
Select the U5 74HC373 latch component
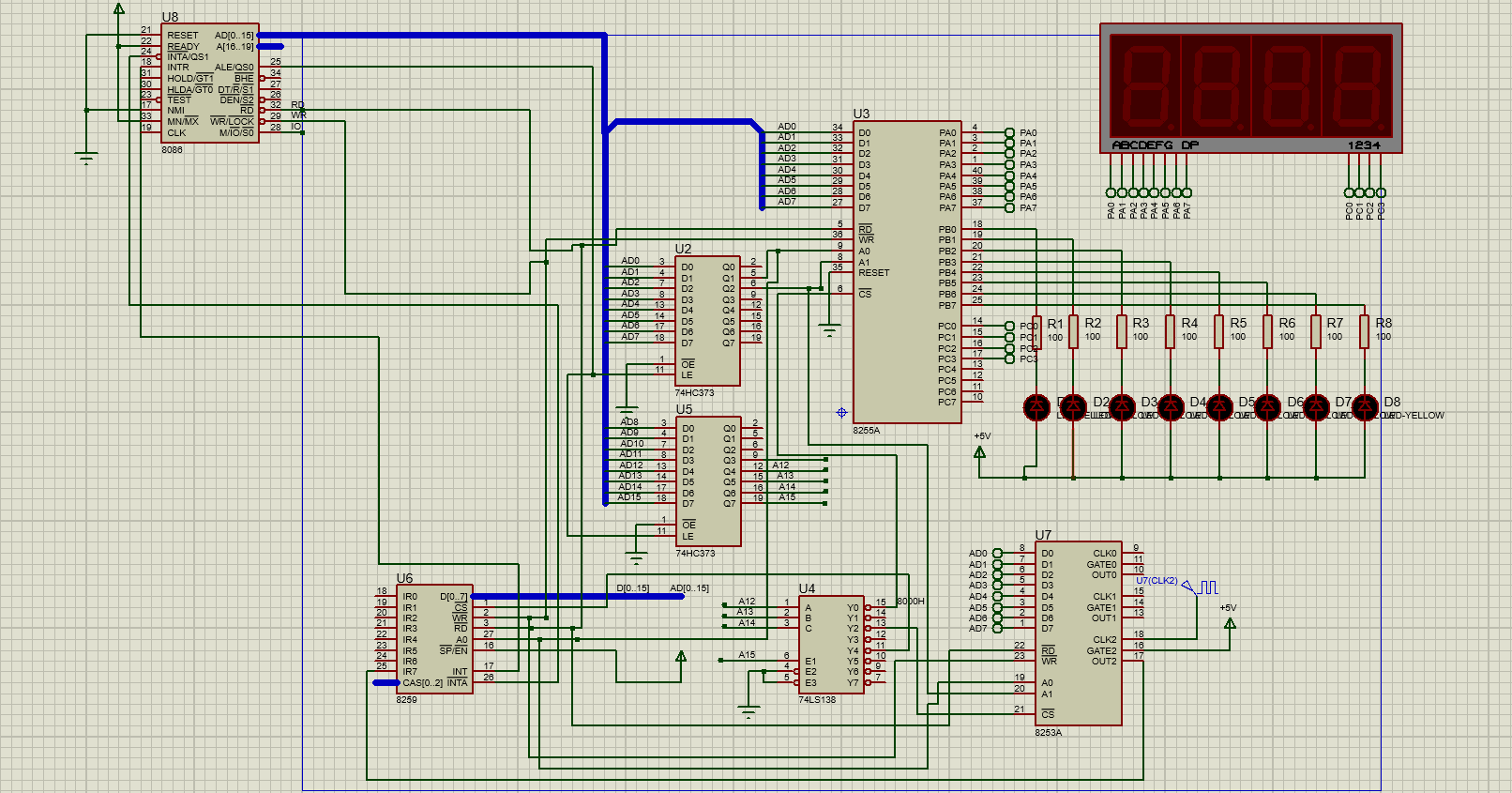(x=707, y=480)
